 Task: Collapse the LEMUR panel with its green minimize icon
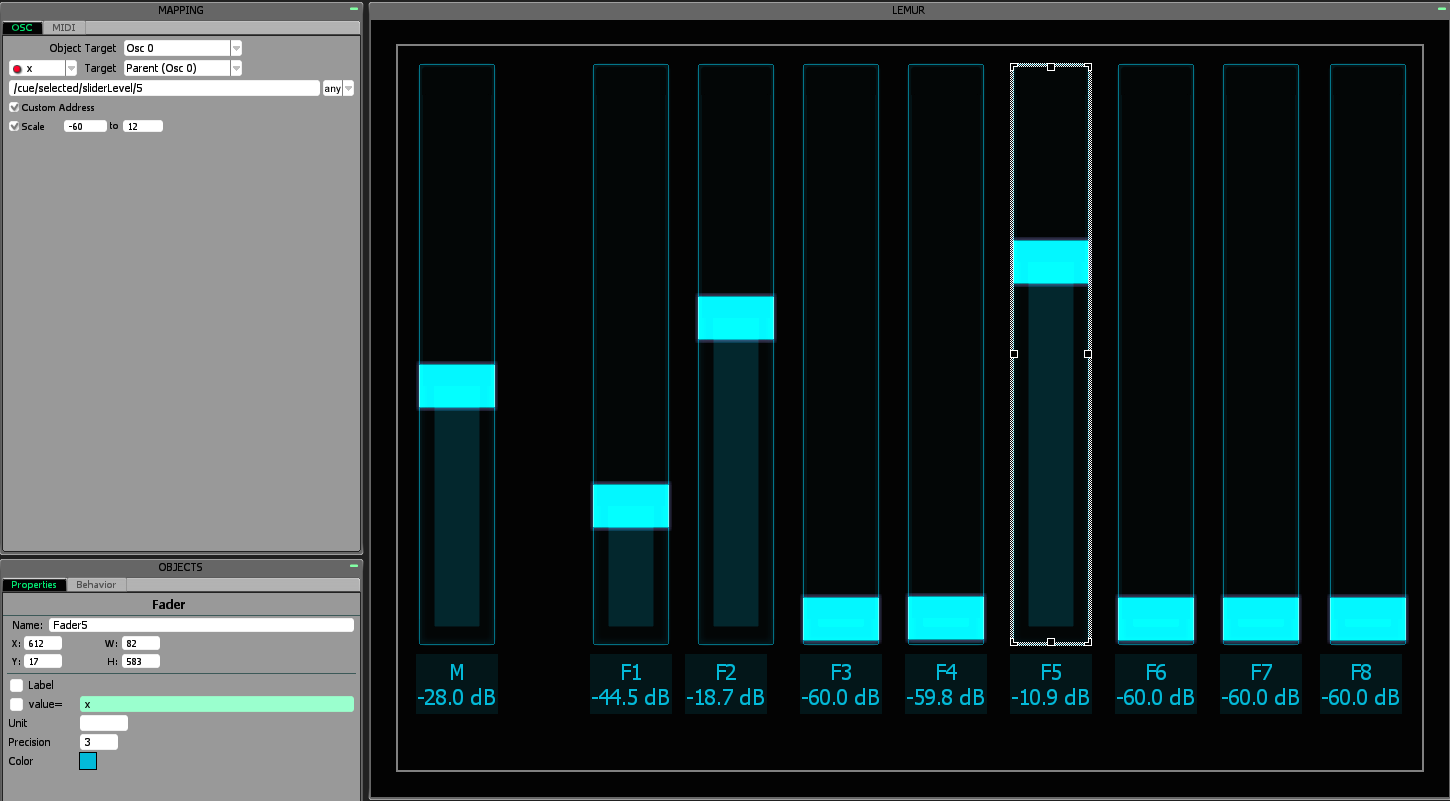(x=1442, y=8)
